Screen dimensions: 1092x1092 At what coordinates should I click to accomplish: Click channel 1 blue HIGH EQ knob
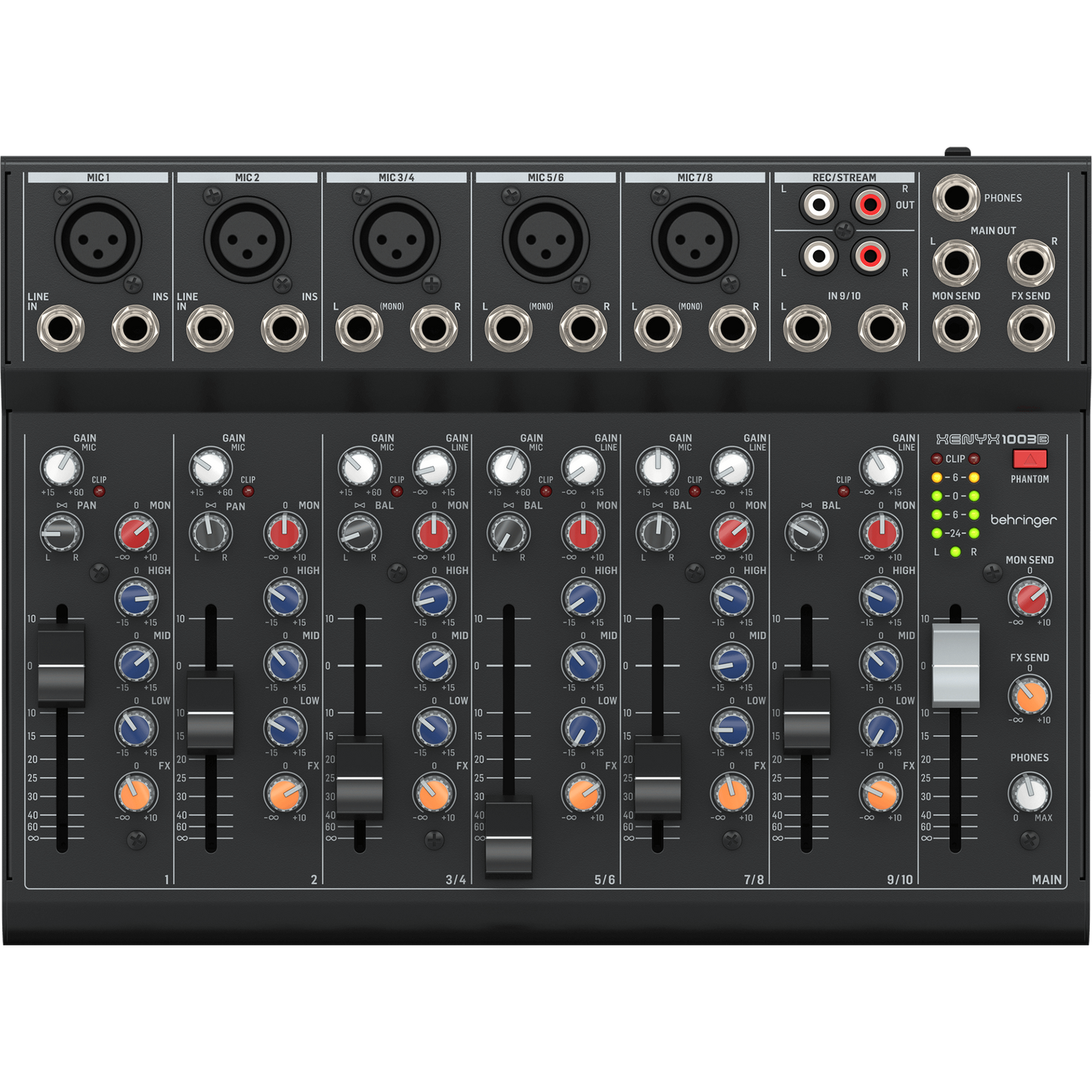135,599
